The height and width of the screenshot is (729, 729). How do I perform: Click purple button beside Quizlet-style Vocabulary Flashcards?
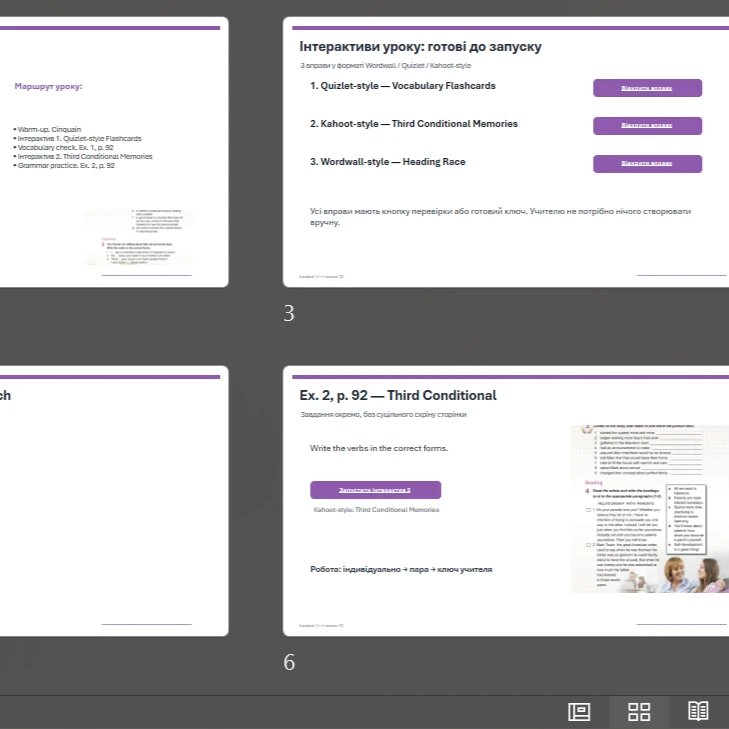click(647, 88)
